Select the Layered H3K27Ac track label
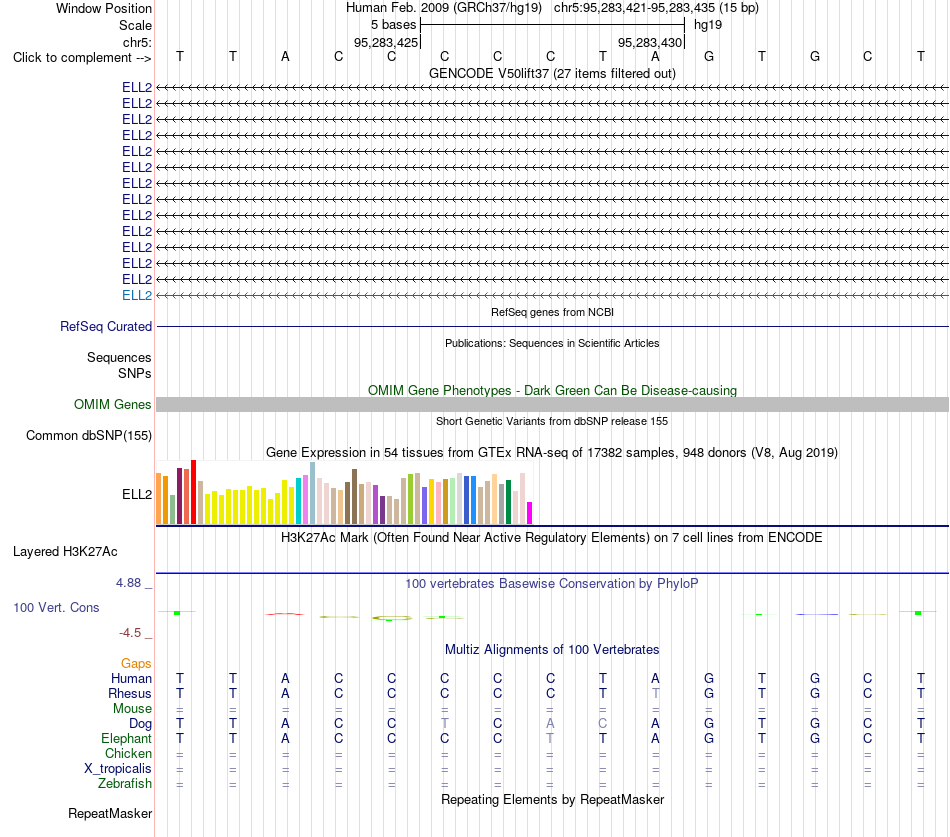Screen dimensions: 950x837 pos(65,552)
